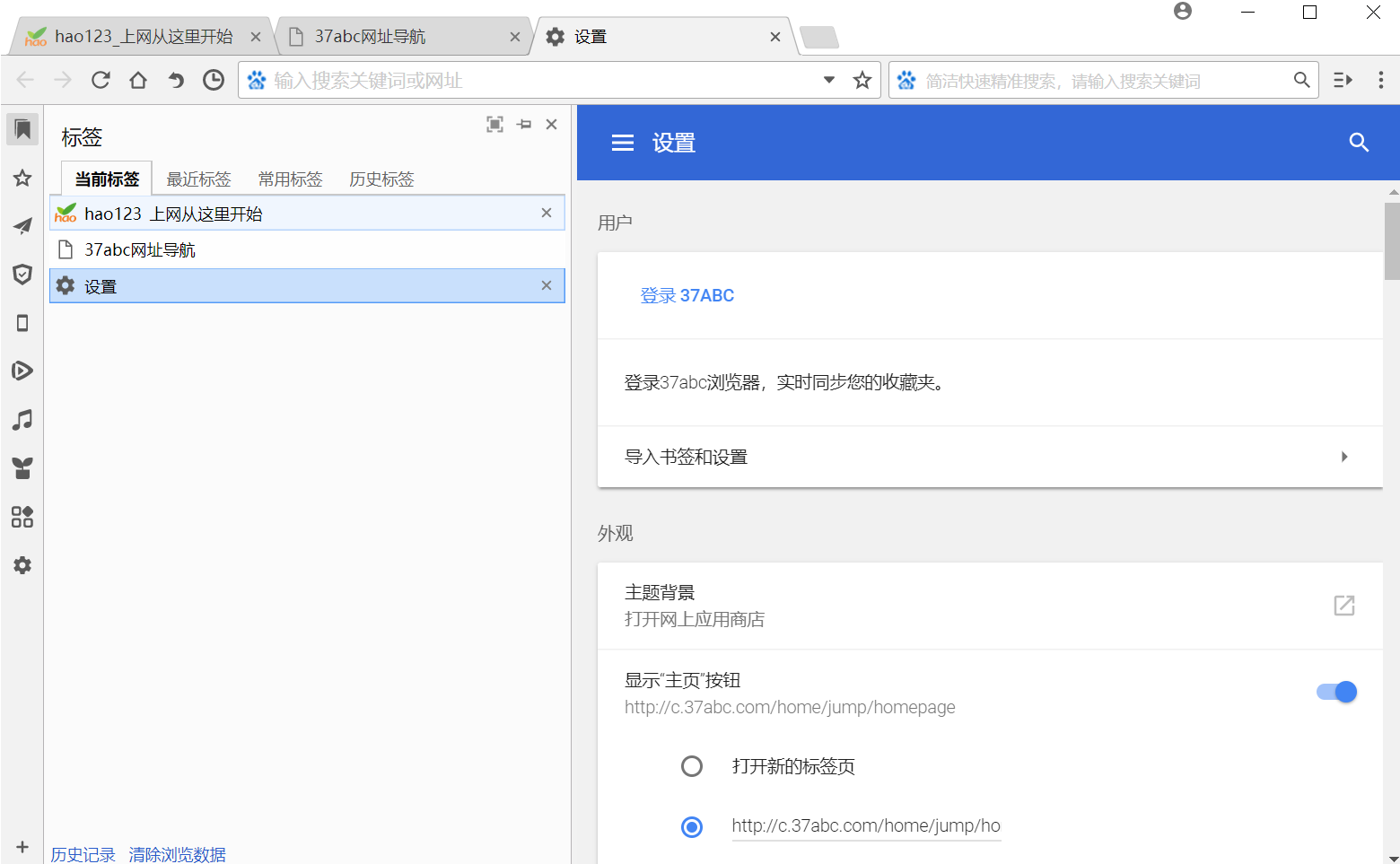Disable the 显示主页按钮 toggle switch
The width and height of the screenshot is (1400, 864).
click(1335, 692)
